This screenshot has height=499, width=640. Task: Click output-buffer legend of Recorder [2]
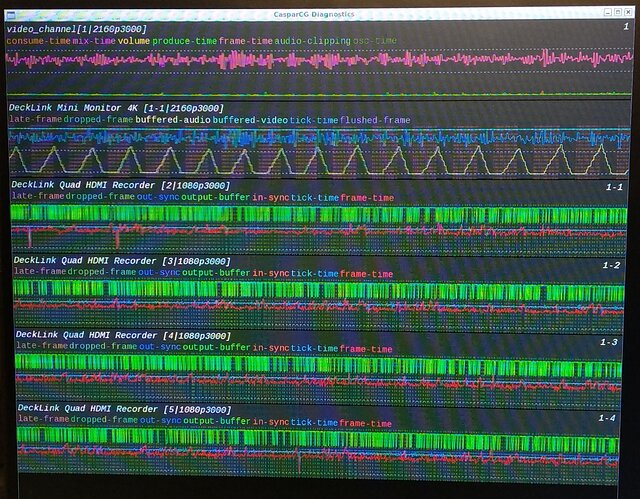pyautogui.click(x=216, y=197)
